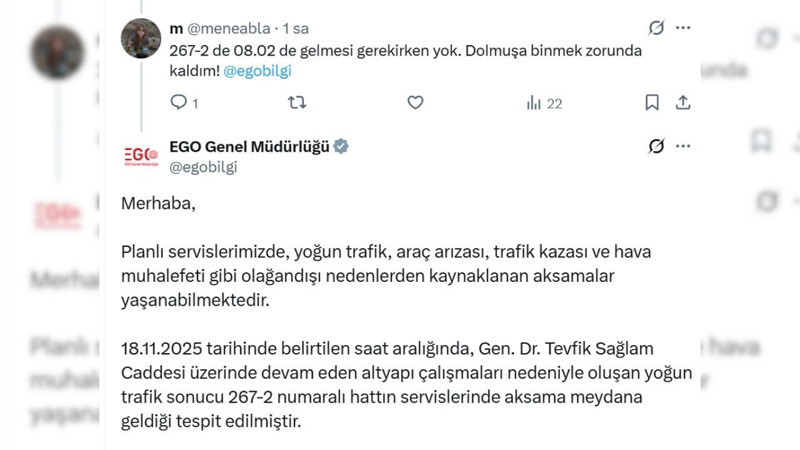800x450 pixels.
Task: Click the display name 'm'
Action: (177, 27)
